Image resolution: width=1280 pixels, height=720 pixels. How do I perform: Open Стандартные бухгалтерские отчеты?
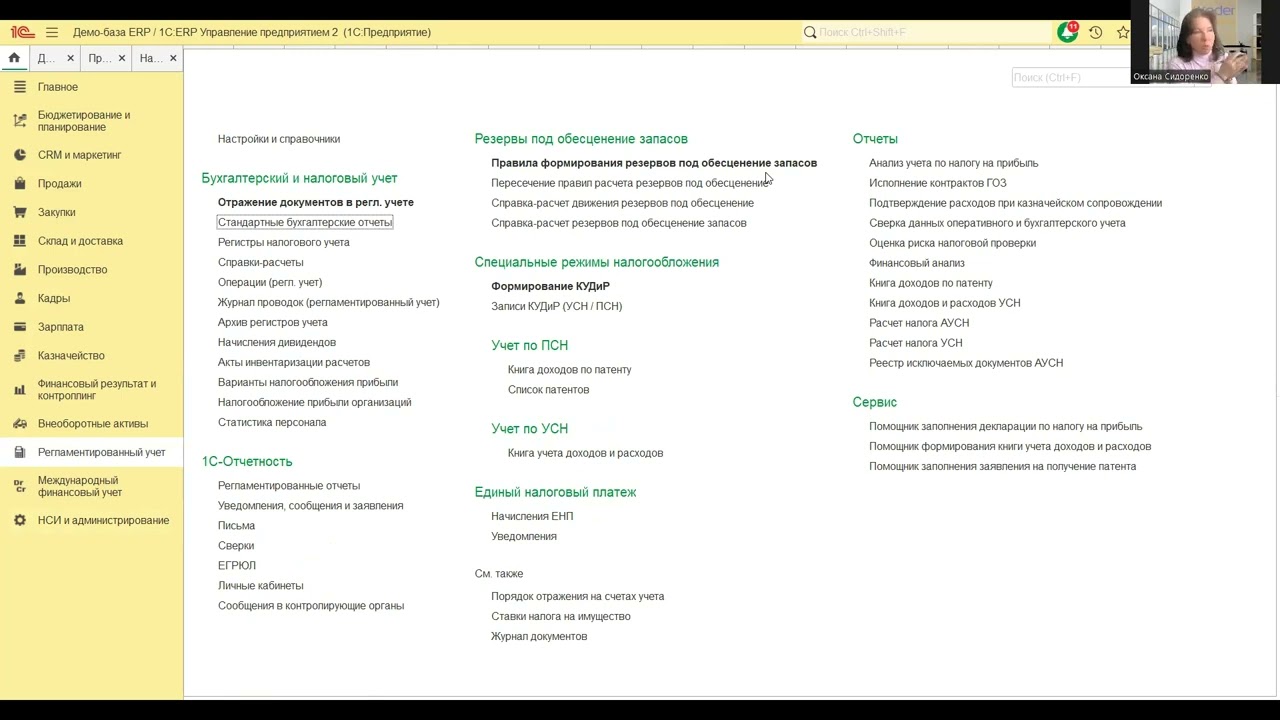(305, 222)
